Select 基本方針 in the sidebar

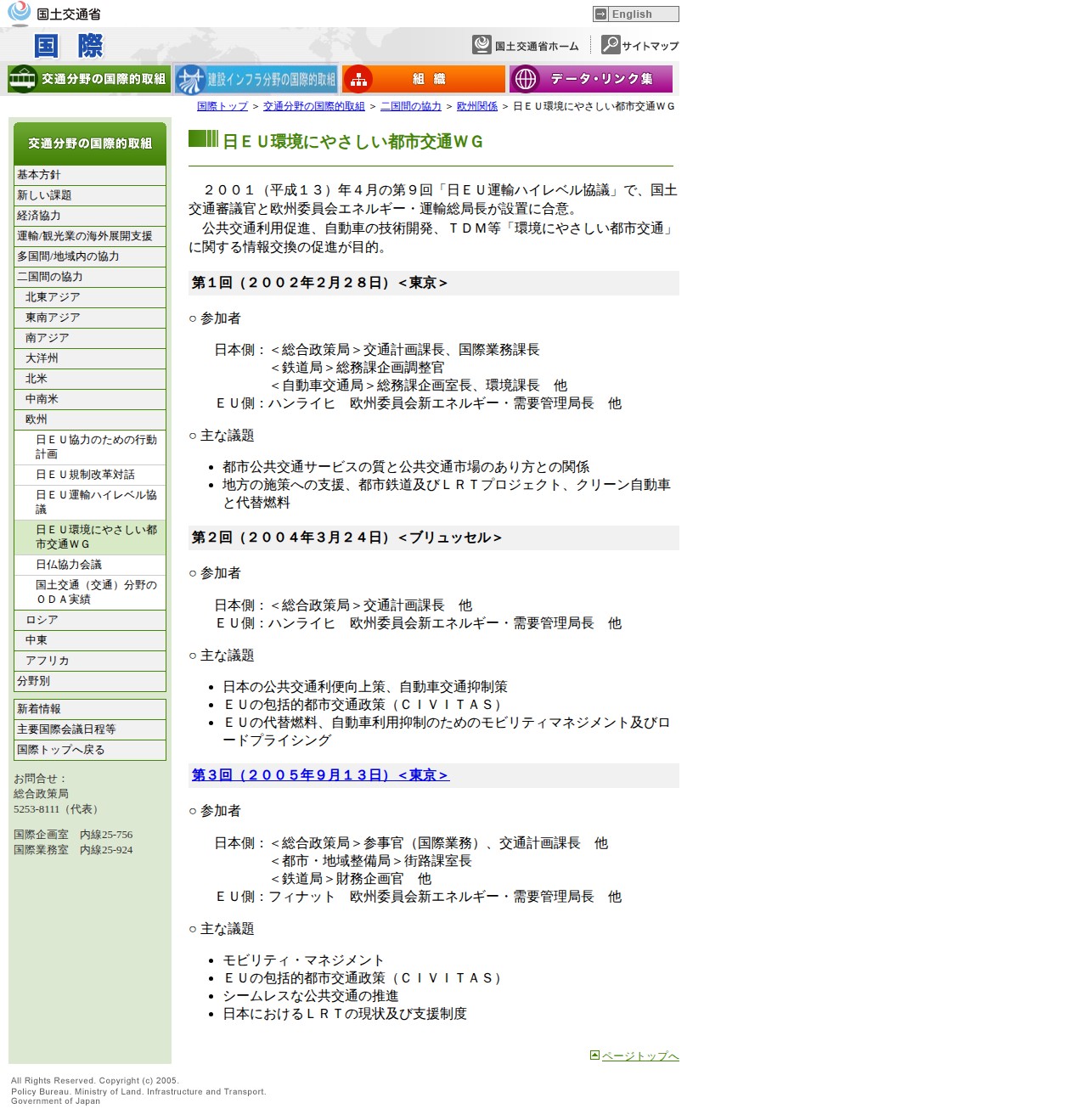click(90, 175)
